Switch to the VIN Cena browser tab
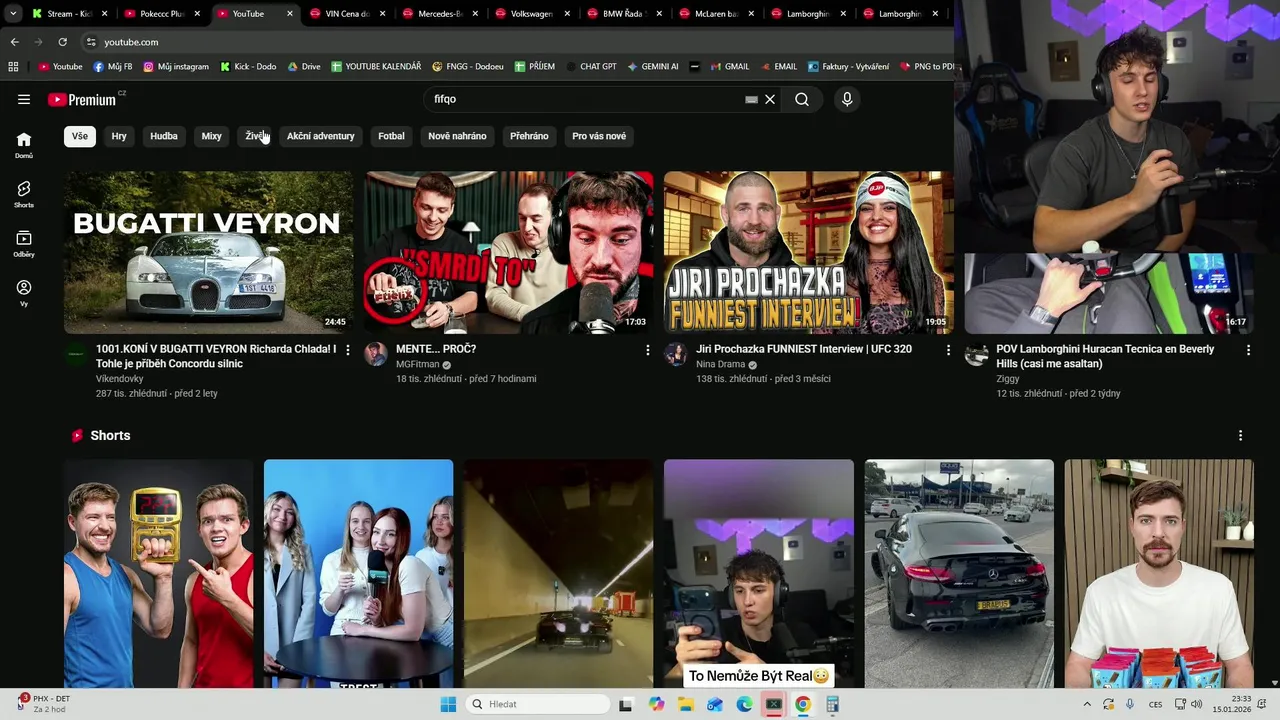 click(346, 14)
